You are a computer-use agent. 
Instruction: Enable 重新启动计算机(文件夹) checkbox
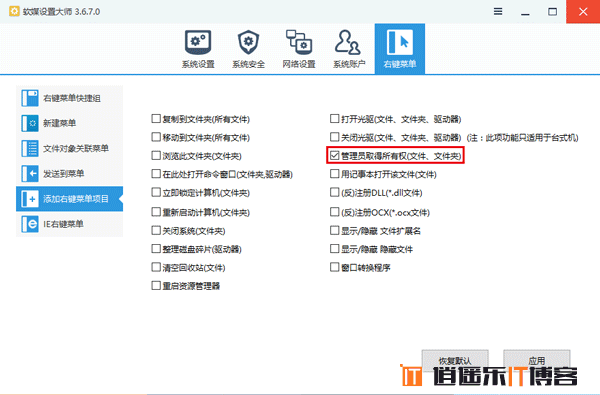coord(156,212)
